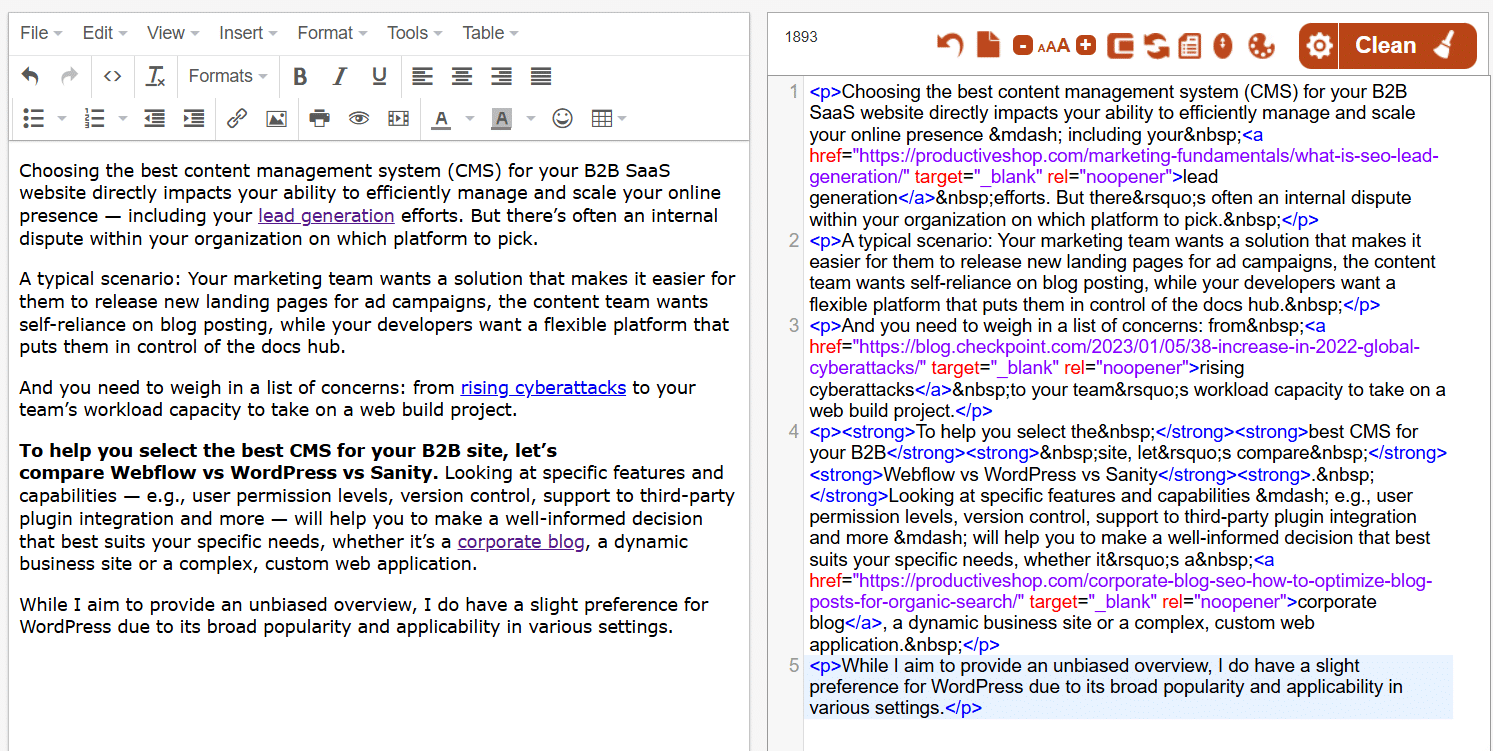Open the Table menu

490,33
